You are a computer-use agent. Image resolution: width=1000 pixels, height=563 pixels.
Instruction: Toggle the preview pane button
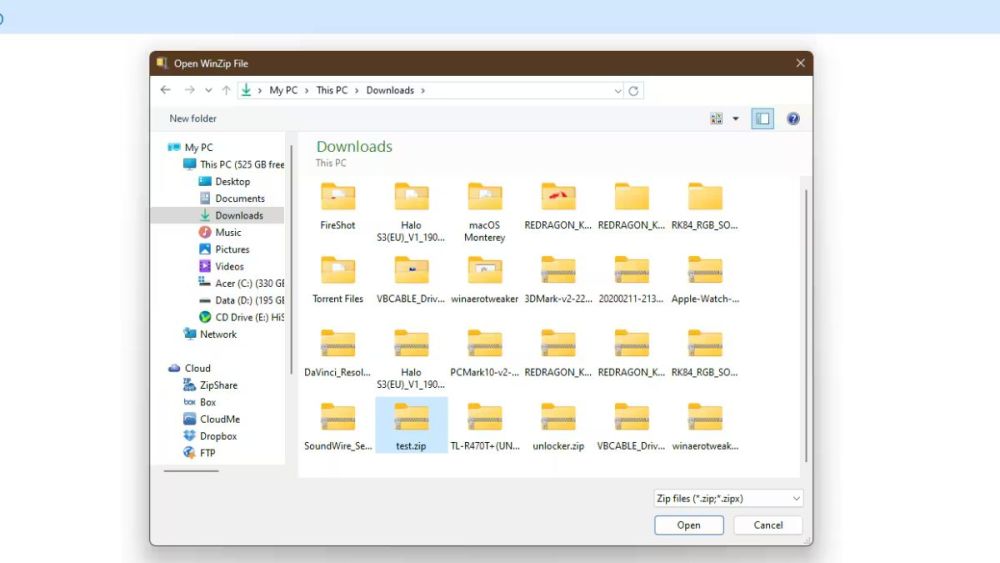[x=762, y=119]
